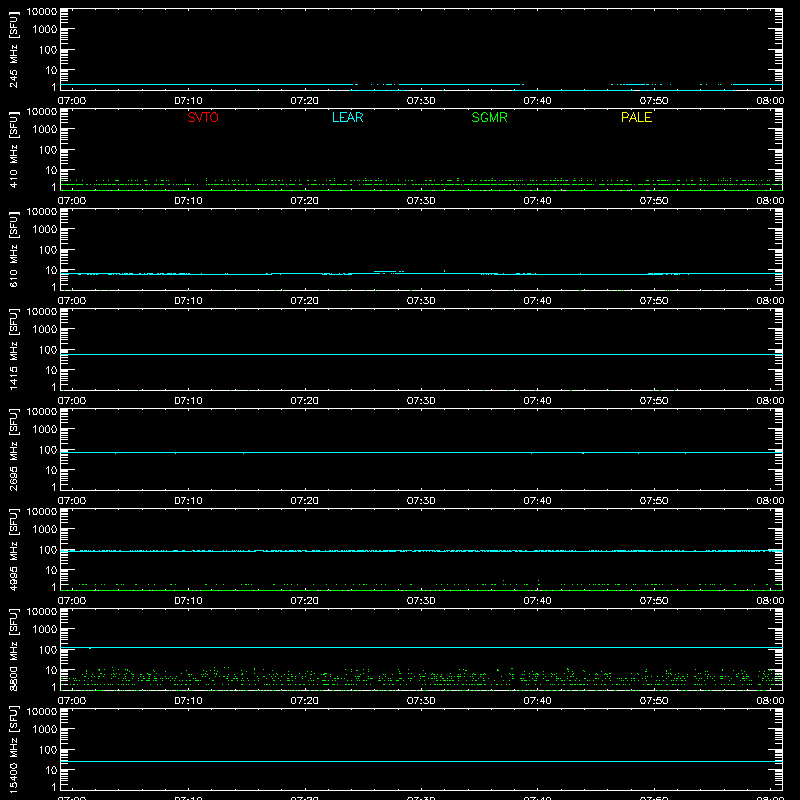Click the 07:40 label below 410 MHz panel
Viewport: 800px width, 800px height.
(537, 201)
